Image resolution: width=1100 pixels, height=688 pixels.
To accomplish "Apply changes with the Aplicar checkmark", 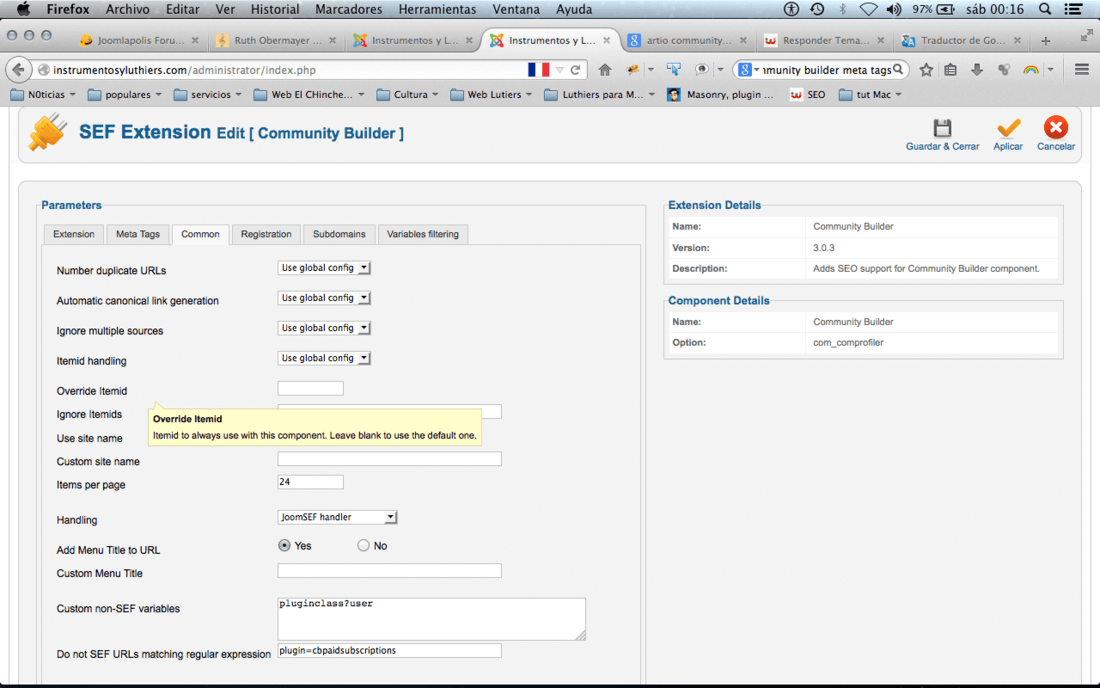I will pos(1008,128).
